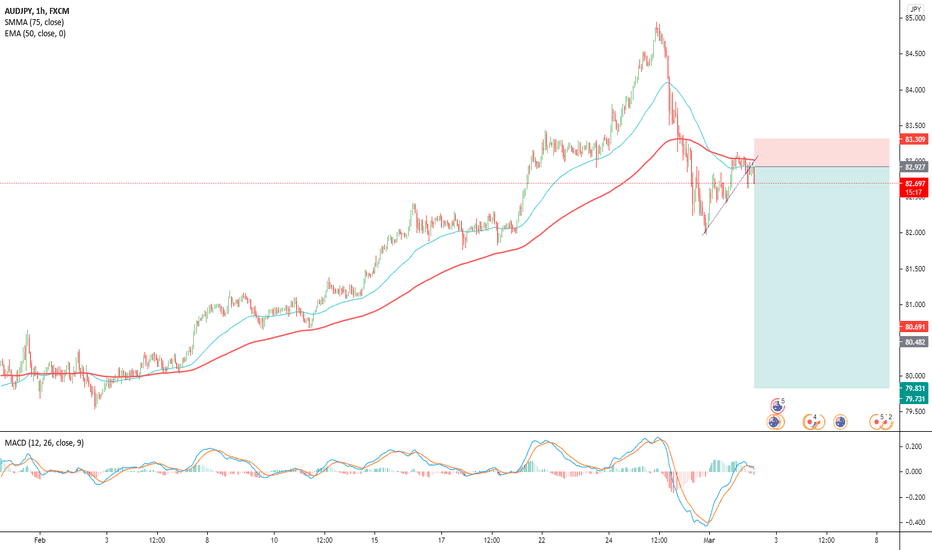Click the 81.000 price axis label
Screen dimensions: 932x550
click(915, 304)
